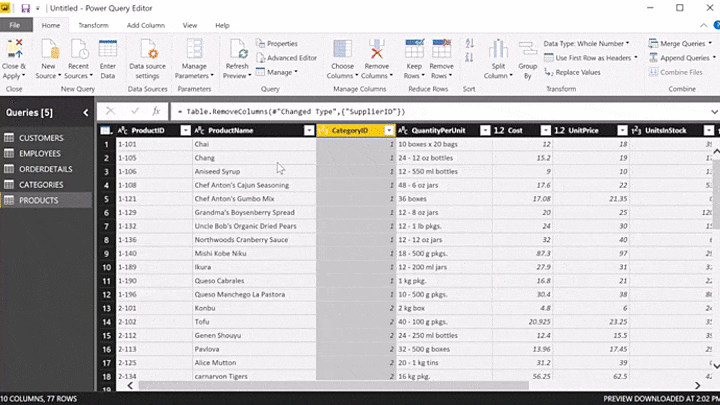Viewport: 720px width, 405px height.
Task: Click the Enter Data icon
Action: tap(108, 49)
